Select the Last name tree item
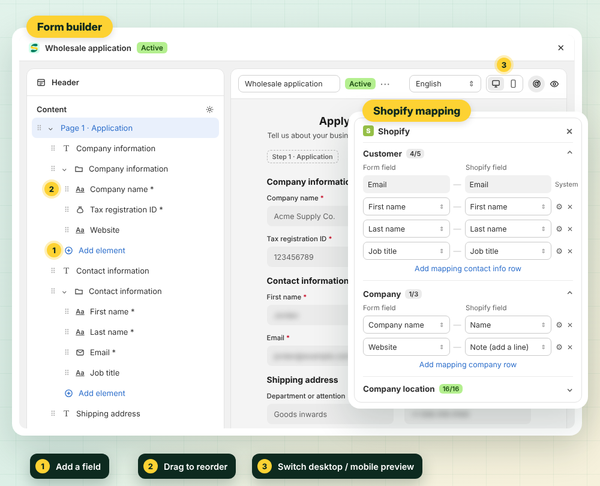The width and height of the screenshot is (600, 486). pyautogui.click(x=111, y=332)
